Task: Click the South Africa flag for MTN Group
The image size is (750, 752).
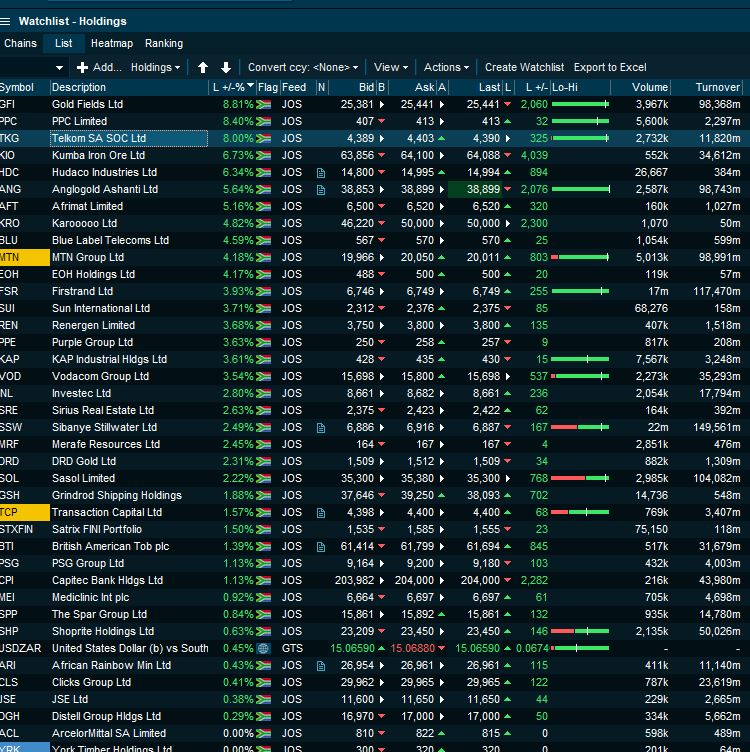Action: point(263,258)
